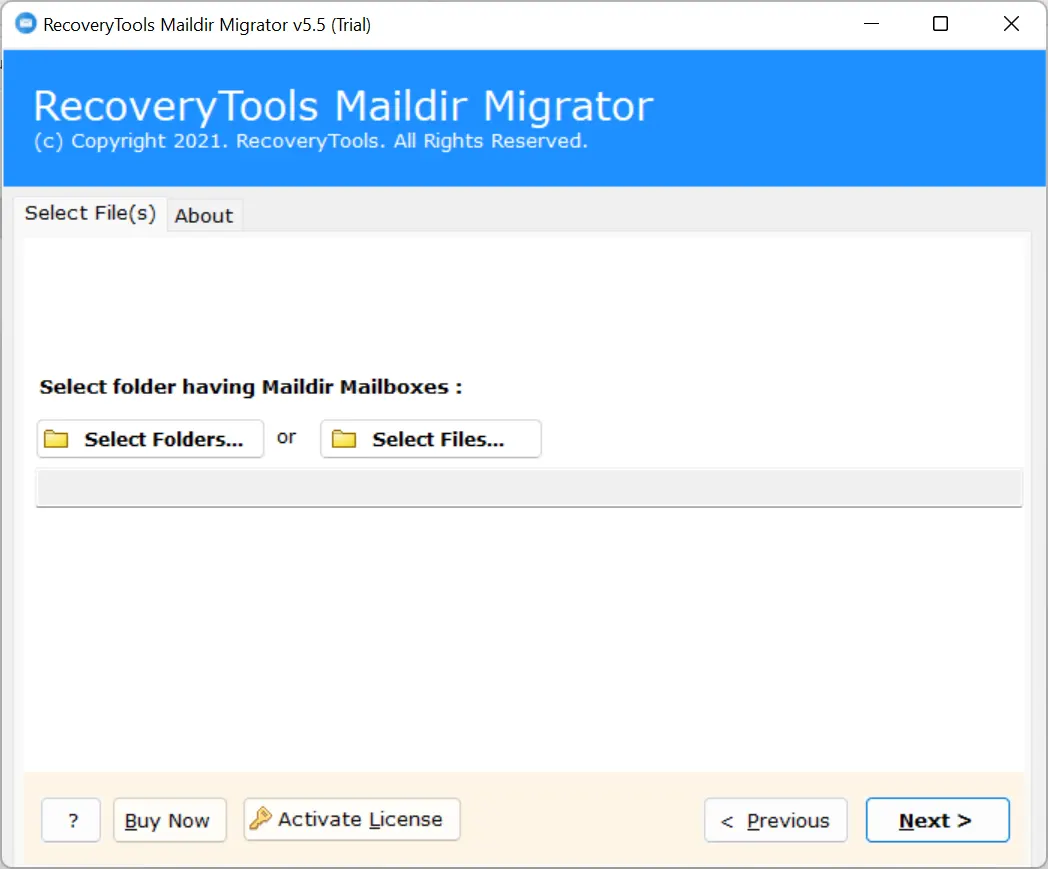Click the empty gray selected path field
Image resolution: width=1048 pixels, height=869 pixels.
(529, 488)
